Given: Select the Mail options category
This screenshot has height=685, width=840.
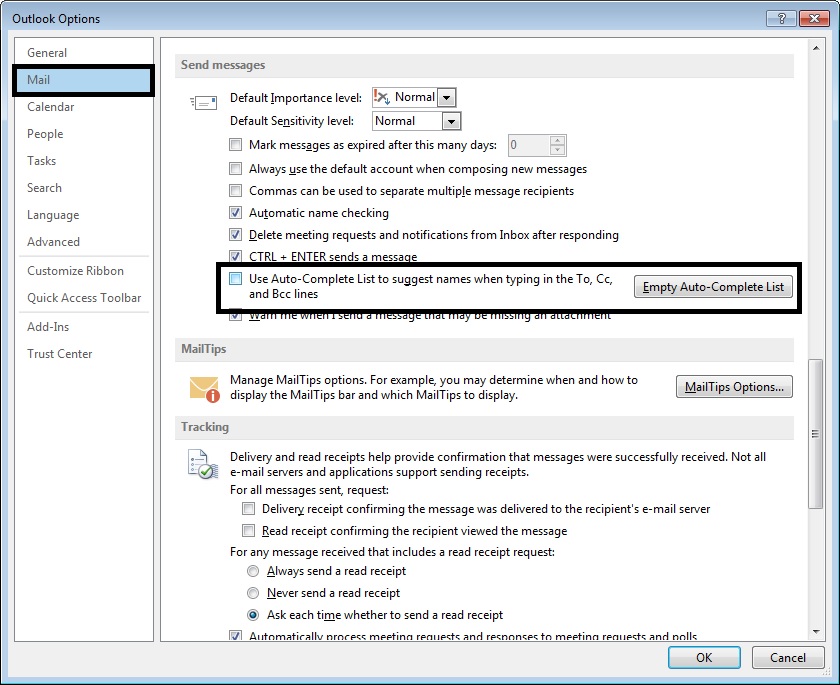Looking at the screenshot, I should pyautogui.click(x=84, y=80).
